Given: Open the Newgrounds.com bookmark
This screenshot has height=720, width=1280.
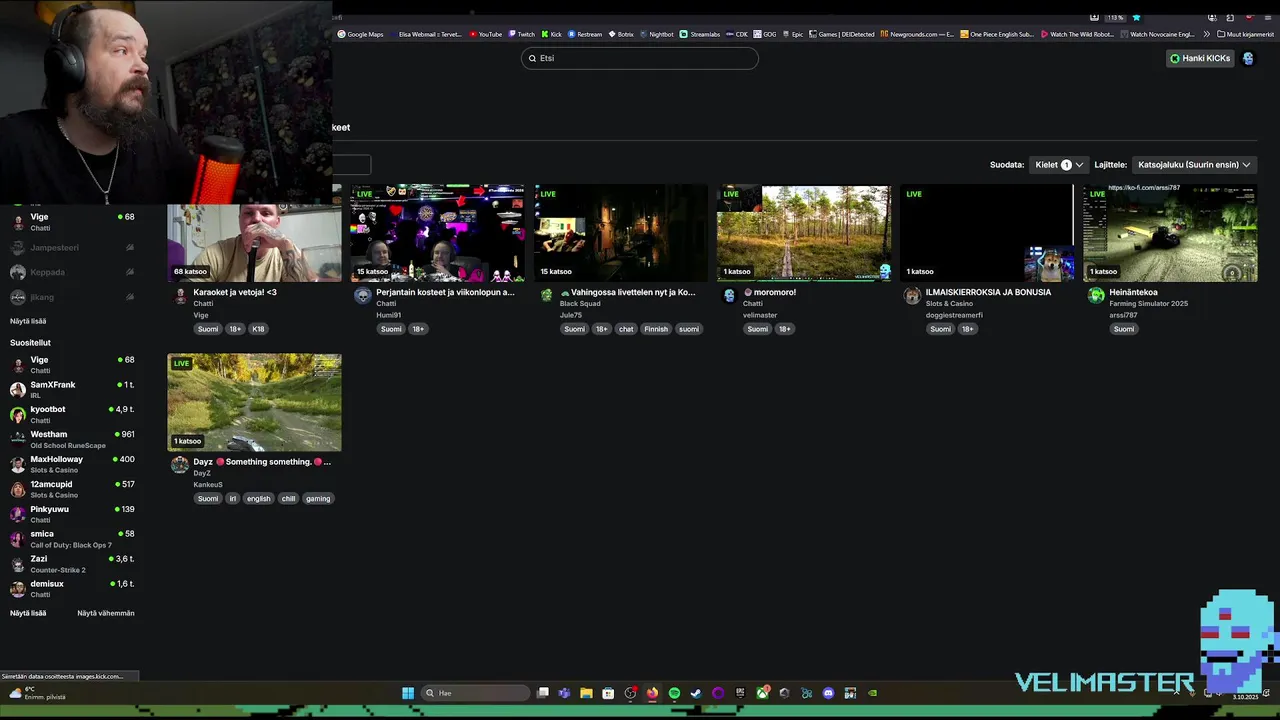Looking at the screenshot, I should [x=917, y=34].
